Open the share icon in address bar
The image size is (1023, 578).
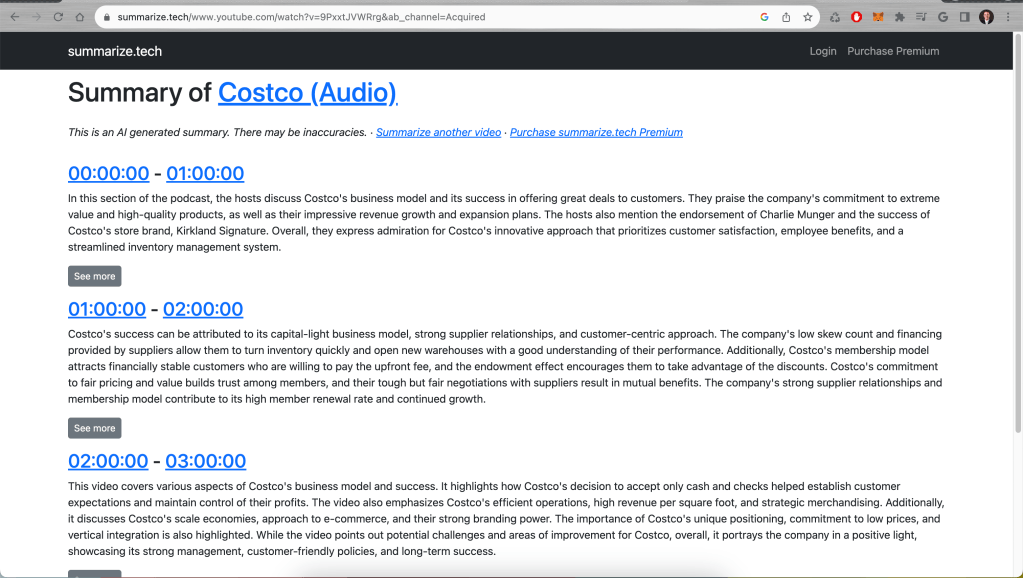tap(786, 17)
